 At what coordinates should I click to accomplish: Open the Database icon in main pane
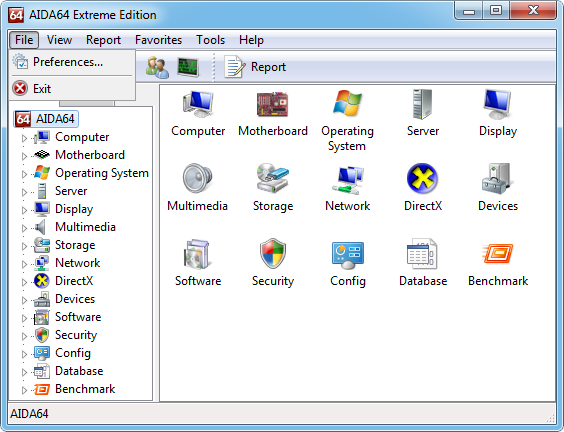click(x=422, y=253)
